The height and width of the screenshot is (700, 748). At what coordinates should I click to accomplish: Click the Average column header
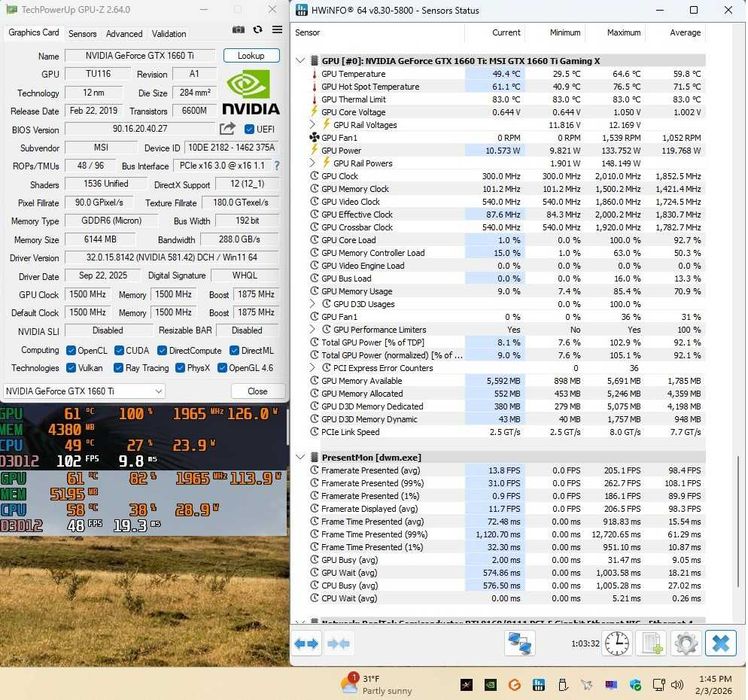point(685,32)
